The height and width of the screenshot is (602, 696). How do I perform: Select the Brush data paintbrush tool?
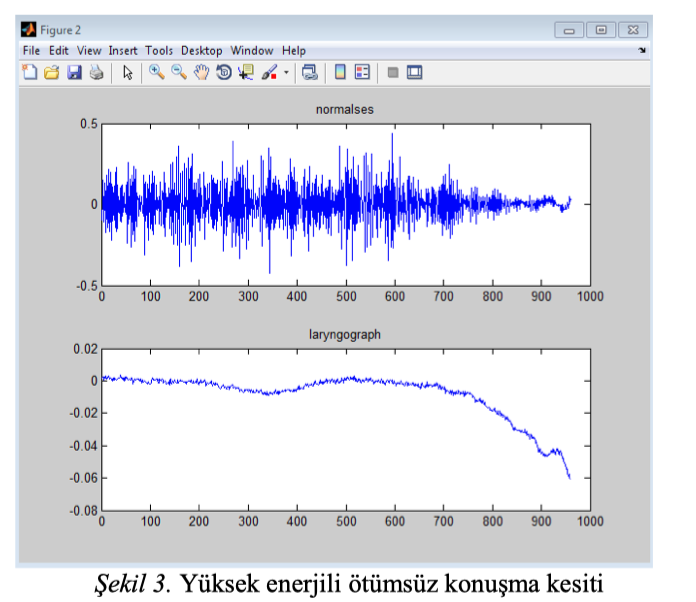269,72
